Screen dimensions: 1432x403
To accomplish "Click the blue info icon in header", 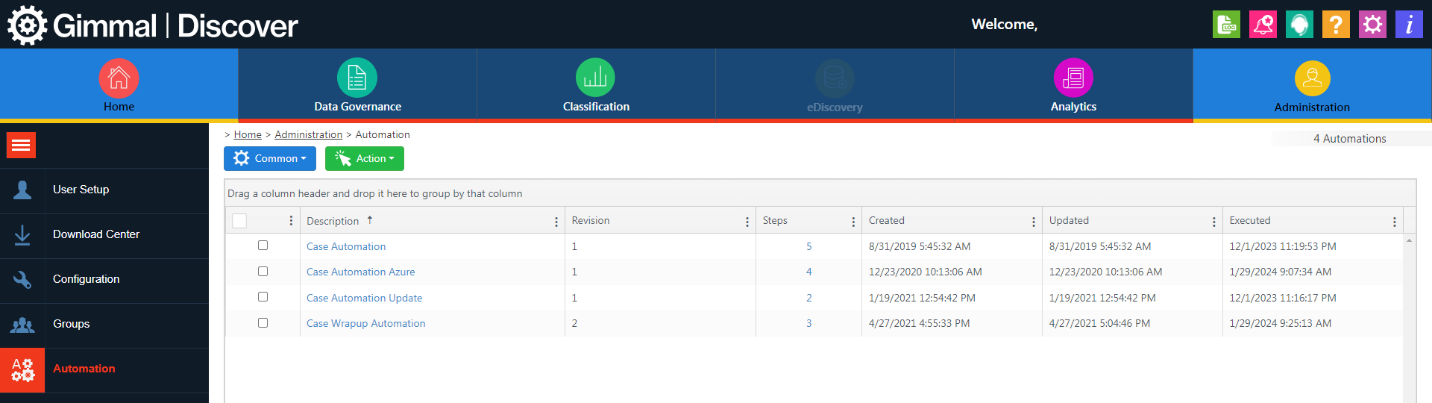I will point(1409,25).
